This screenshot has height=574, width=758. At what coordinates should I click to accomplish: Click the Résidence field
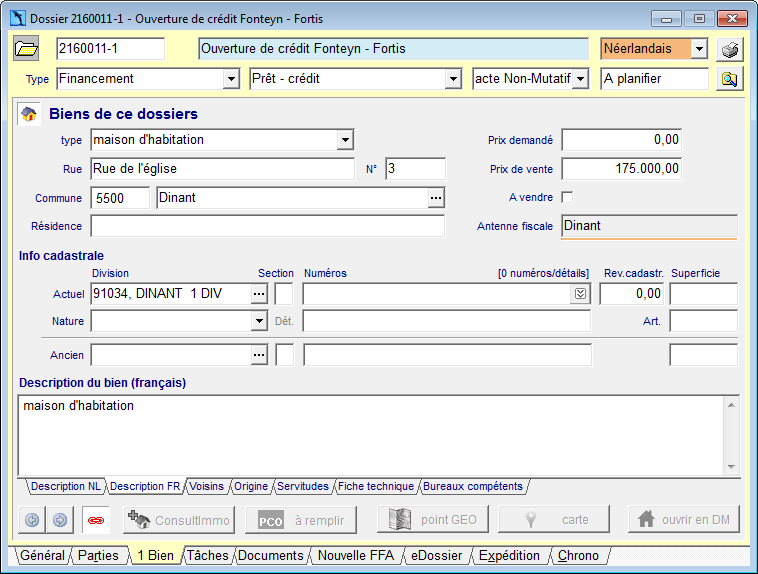[x=267, y=226]
